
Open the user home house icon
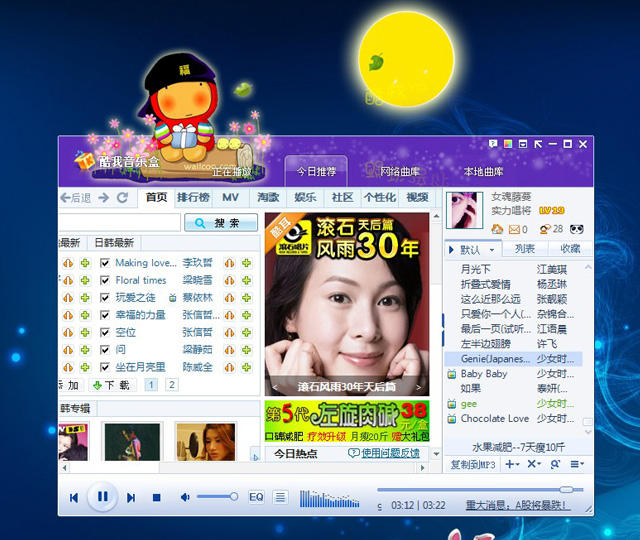[x=497, y=229]
